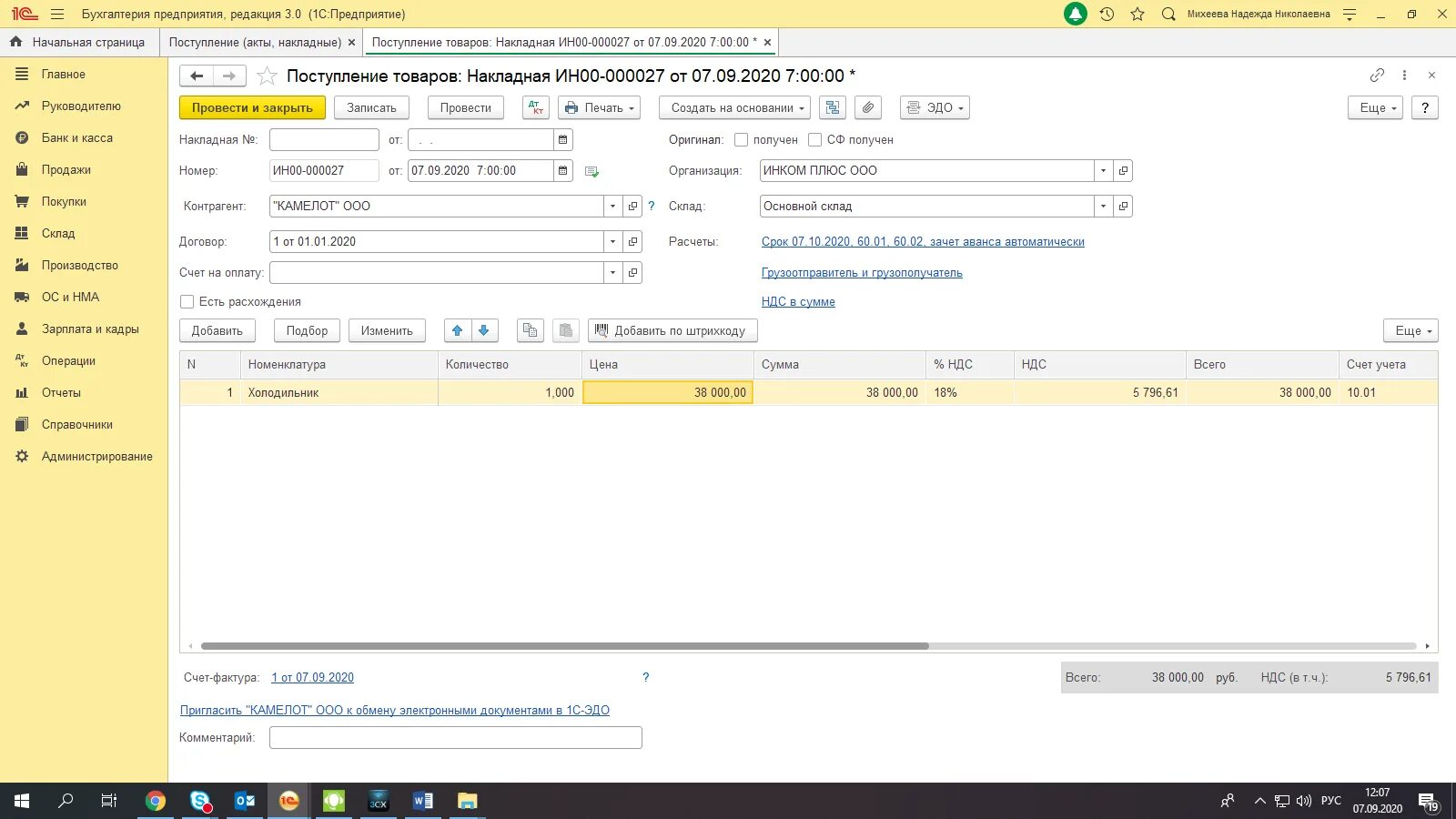Open payment invoice card icon
The image size is (1456, 819).
633,273
